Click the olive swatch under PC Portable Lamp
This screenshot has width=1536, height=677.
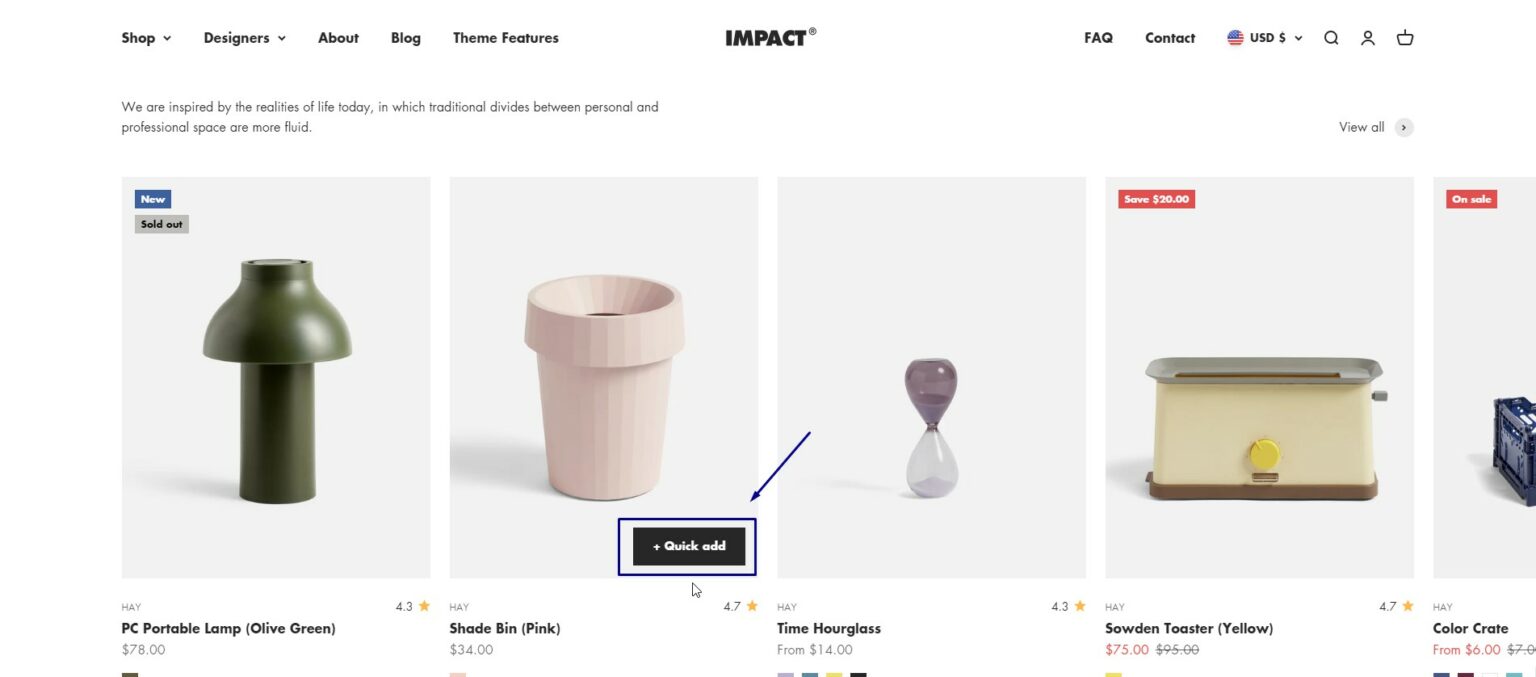coord(129,674)
